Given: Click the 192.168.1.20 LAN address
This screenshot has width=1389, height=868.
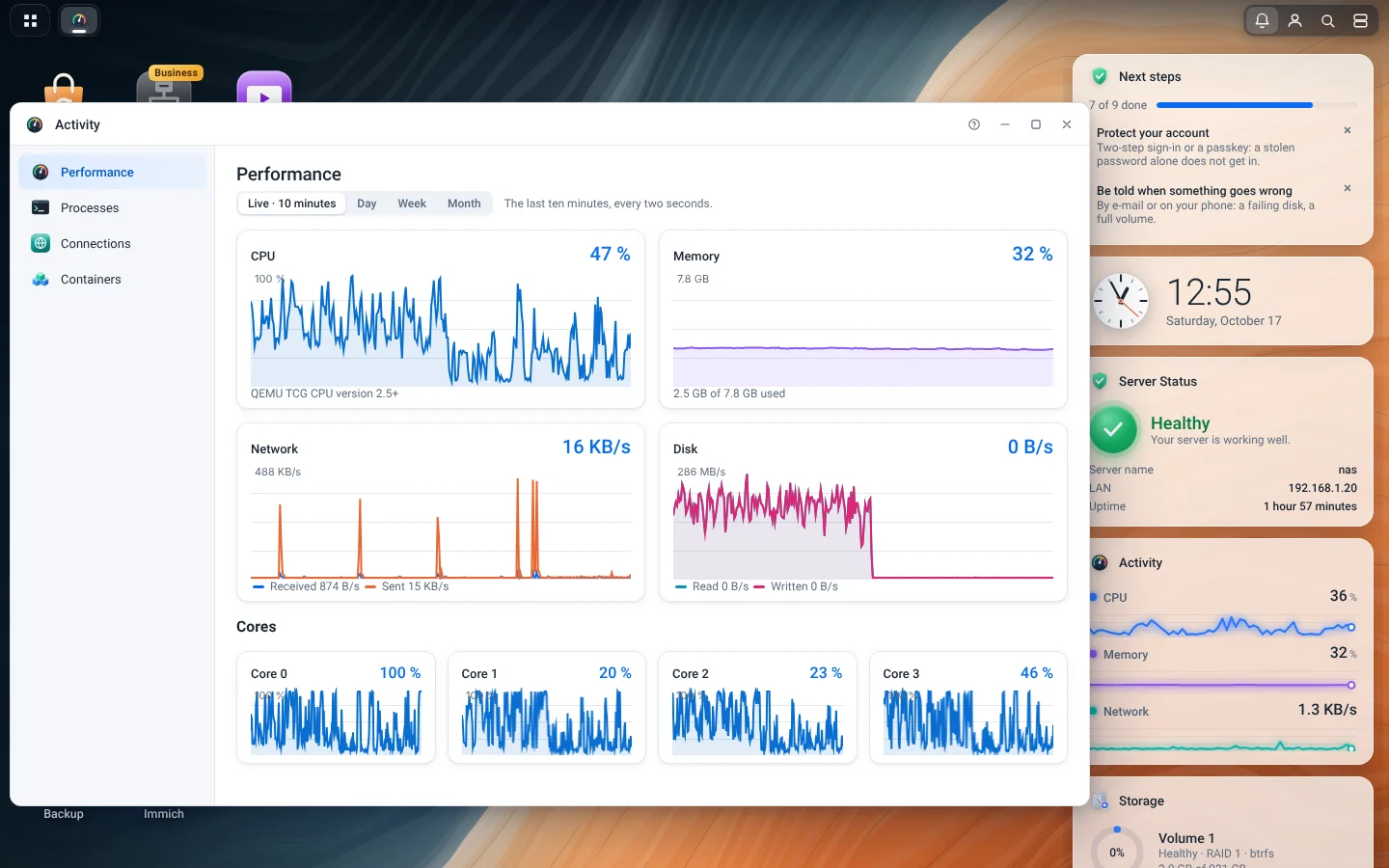Looking at the screenshot, I should coord(1322,488).
